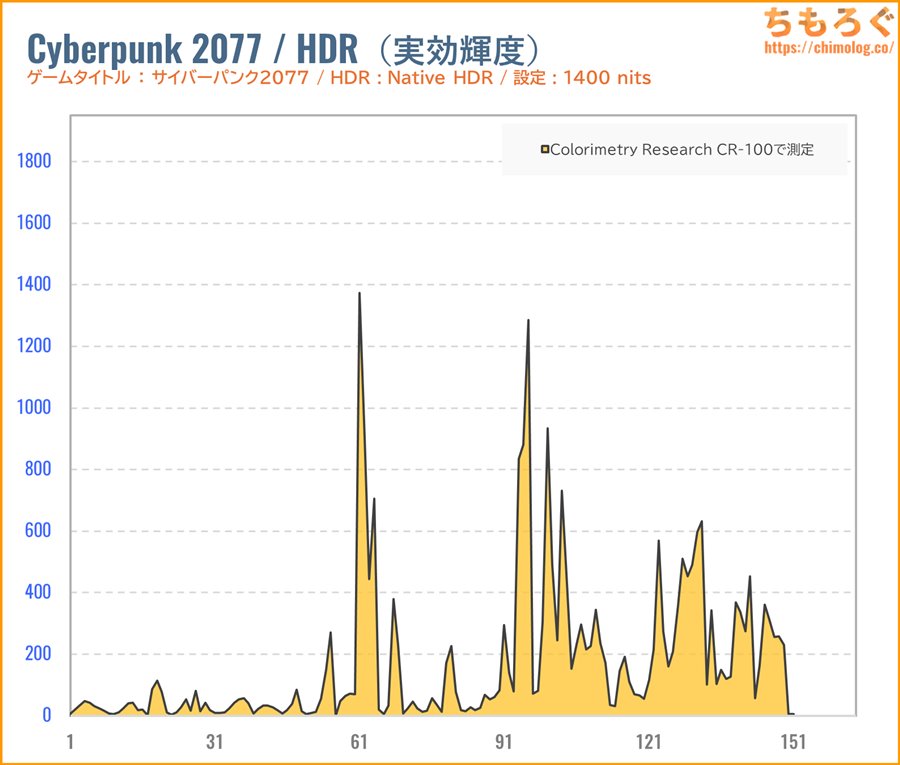900x765 pixels.
Task: Click y-axis label 1200
Action: pyautogui.click(x=34, y=345)
